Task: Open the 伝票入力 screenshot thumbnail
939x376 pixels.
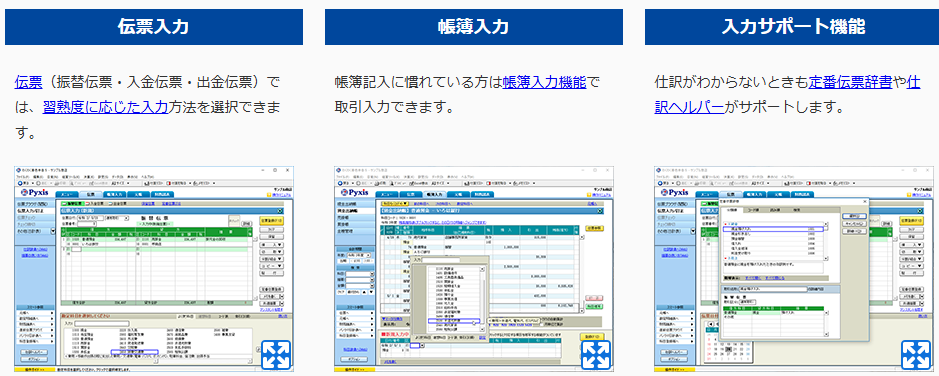Action: [x=154, y=269]
